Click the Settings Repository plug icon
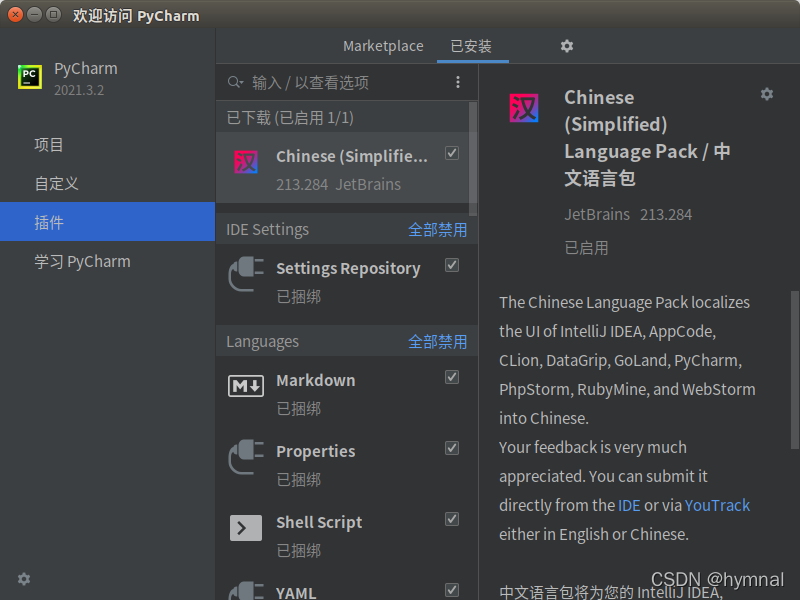The width and height of the screenshot is (800, 600). (246, 274)
